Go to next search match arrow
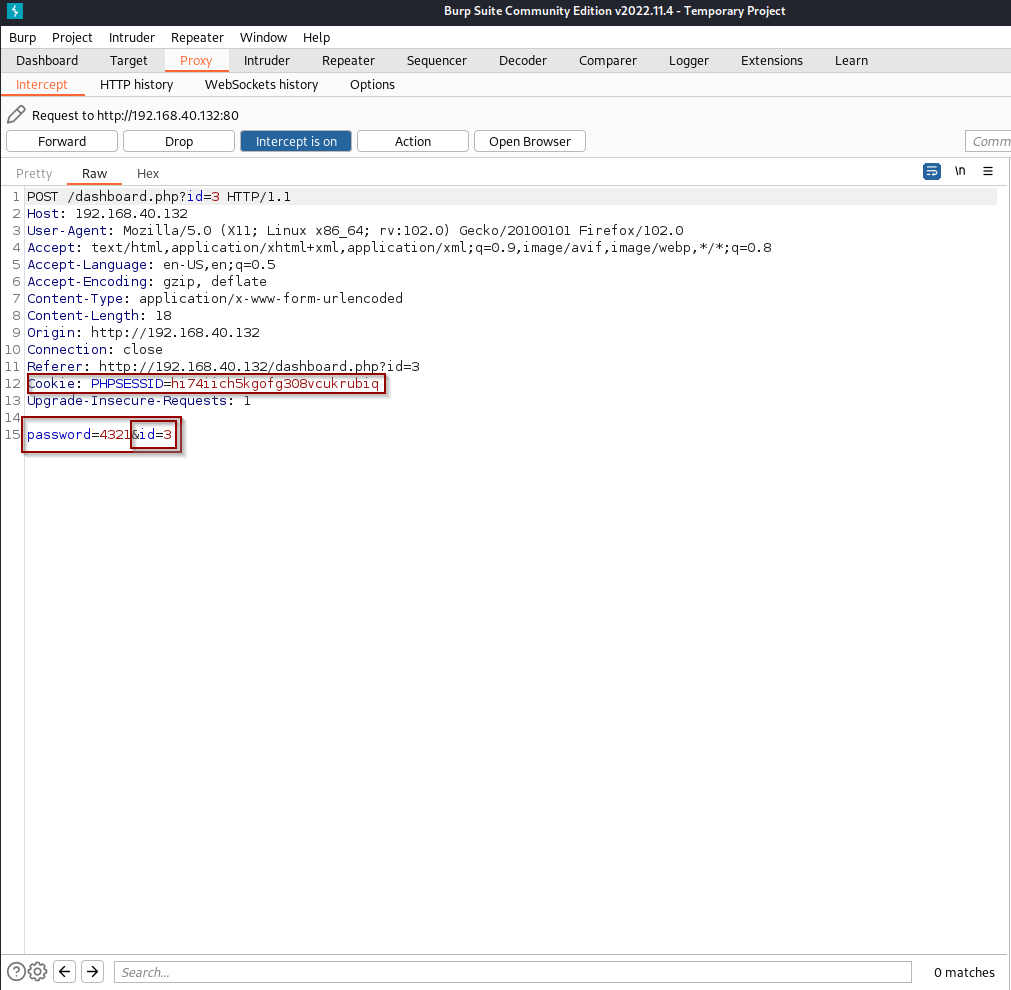This screenshot has height=990, width=1011. click(x=93, y=971)
